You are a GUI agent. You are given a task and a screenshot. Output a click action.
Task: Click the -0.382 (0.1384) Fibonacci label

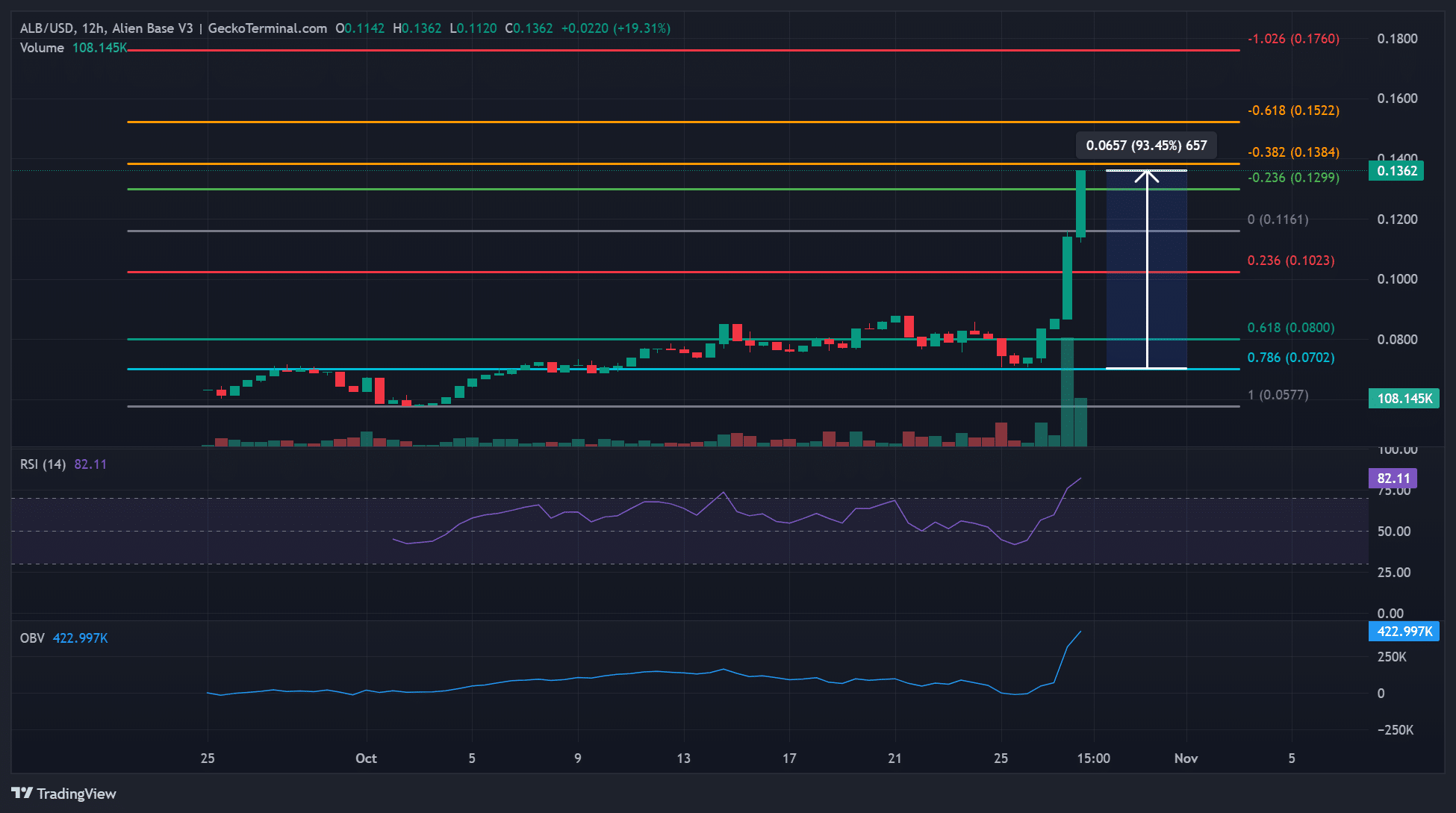click(1293, 152)
